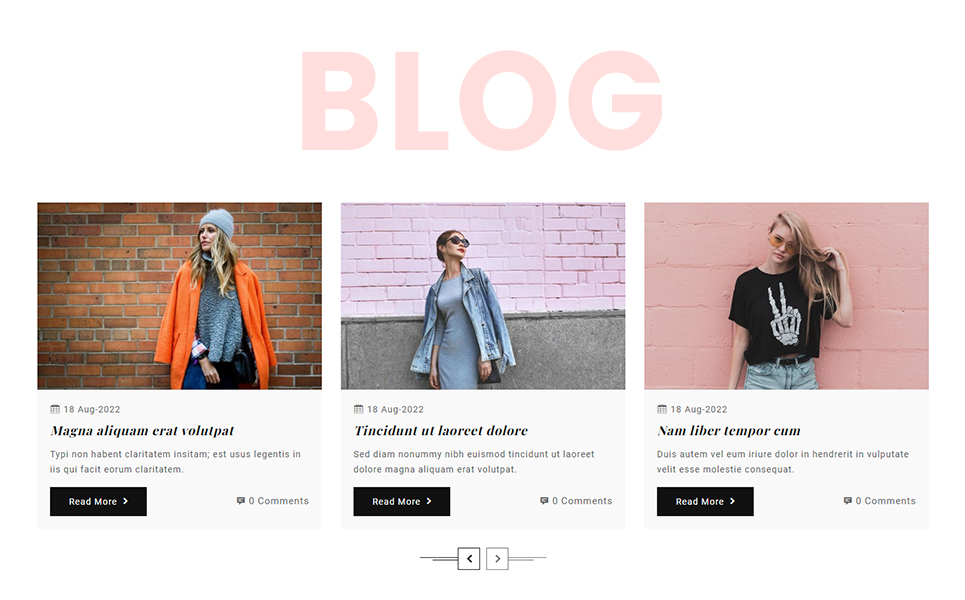
Task: Click calendar icon on Nam liber tempor post
Action: click(x=662, y=409)
